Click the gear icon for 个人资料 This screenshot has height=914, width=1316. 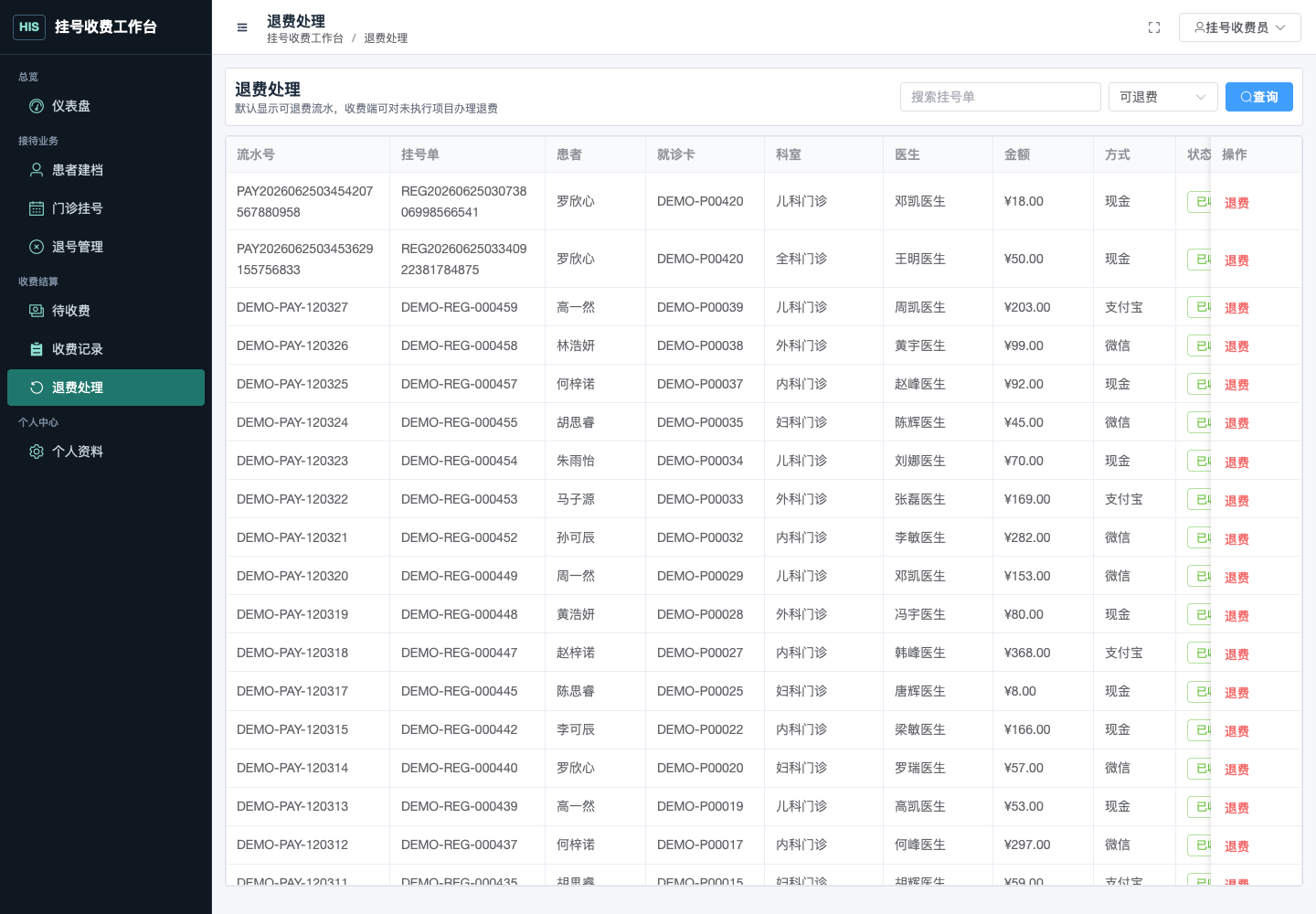[37, 452]
